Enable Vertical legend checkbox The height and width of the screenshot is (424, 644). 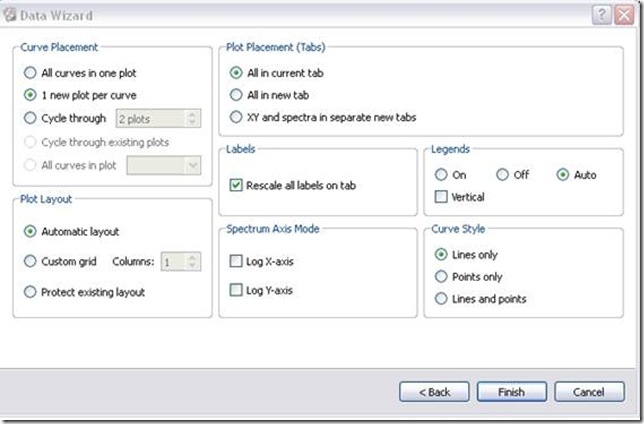tap(441, 197)
